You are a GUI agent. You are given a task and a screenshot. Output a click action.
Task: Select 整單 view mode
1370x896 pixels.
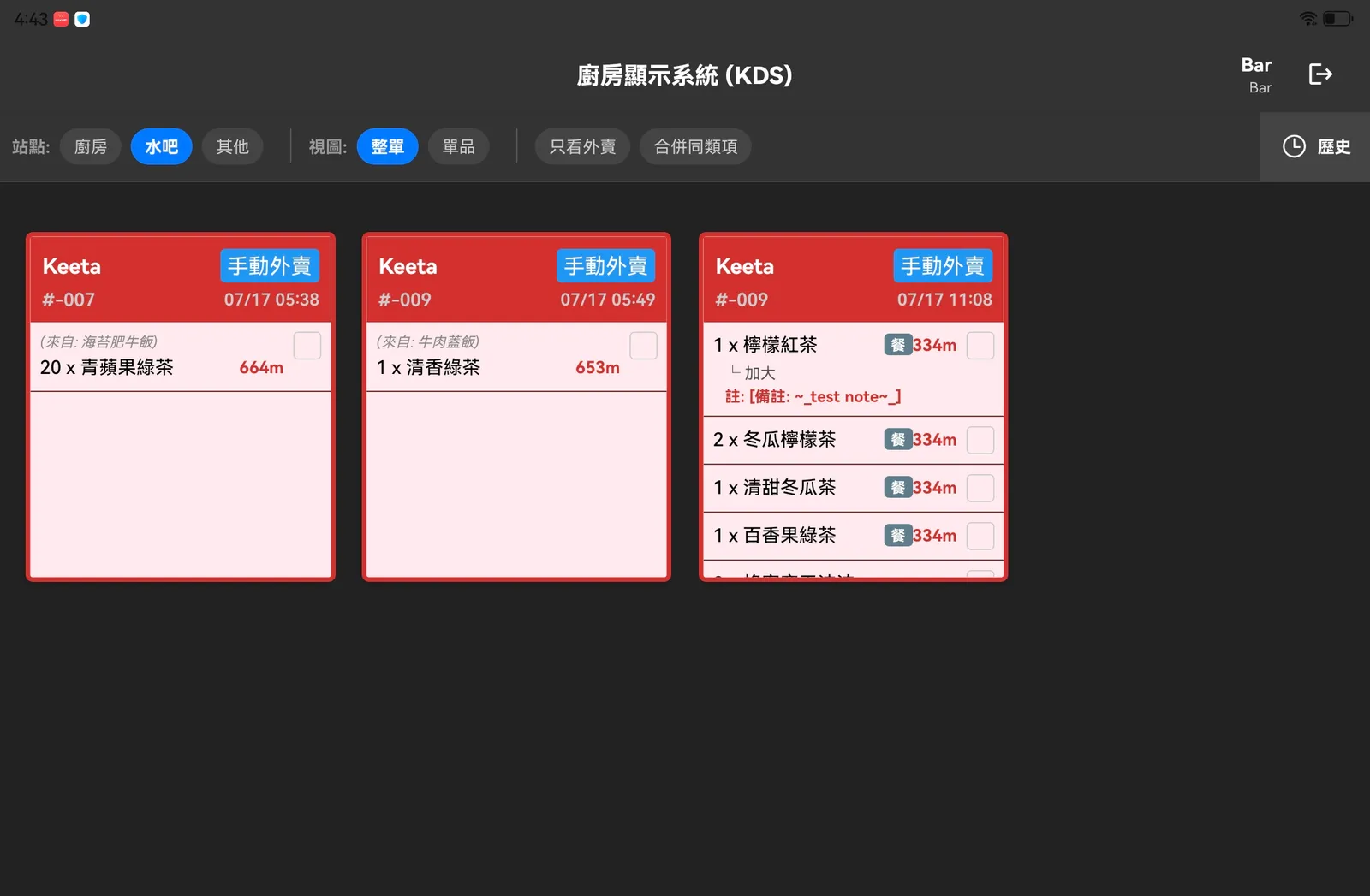(x=387, y=146)
